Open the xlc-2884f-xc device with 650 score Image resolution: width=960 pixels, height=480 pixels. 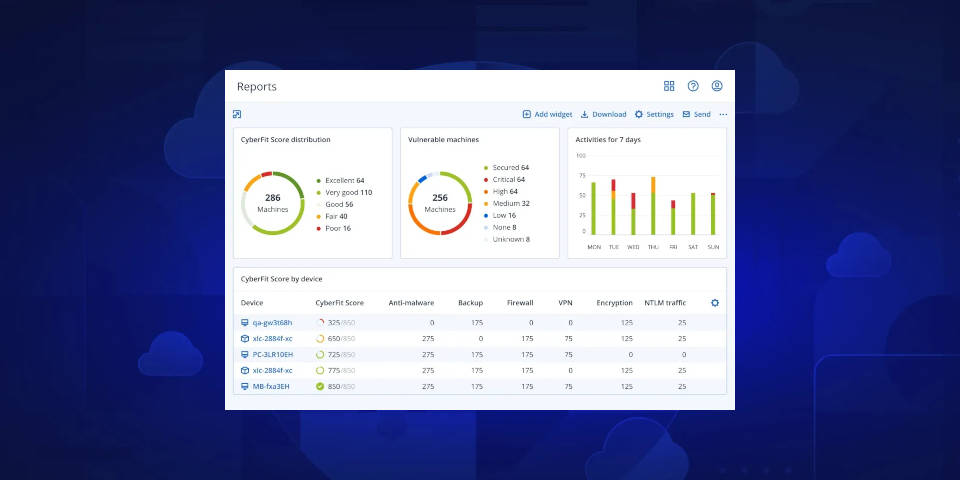[272, 339]
